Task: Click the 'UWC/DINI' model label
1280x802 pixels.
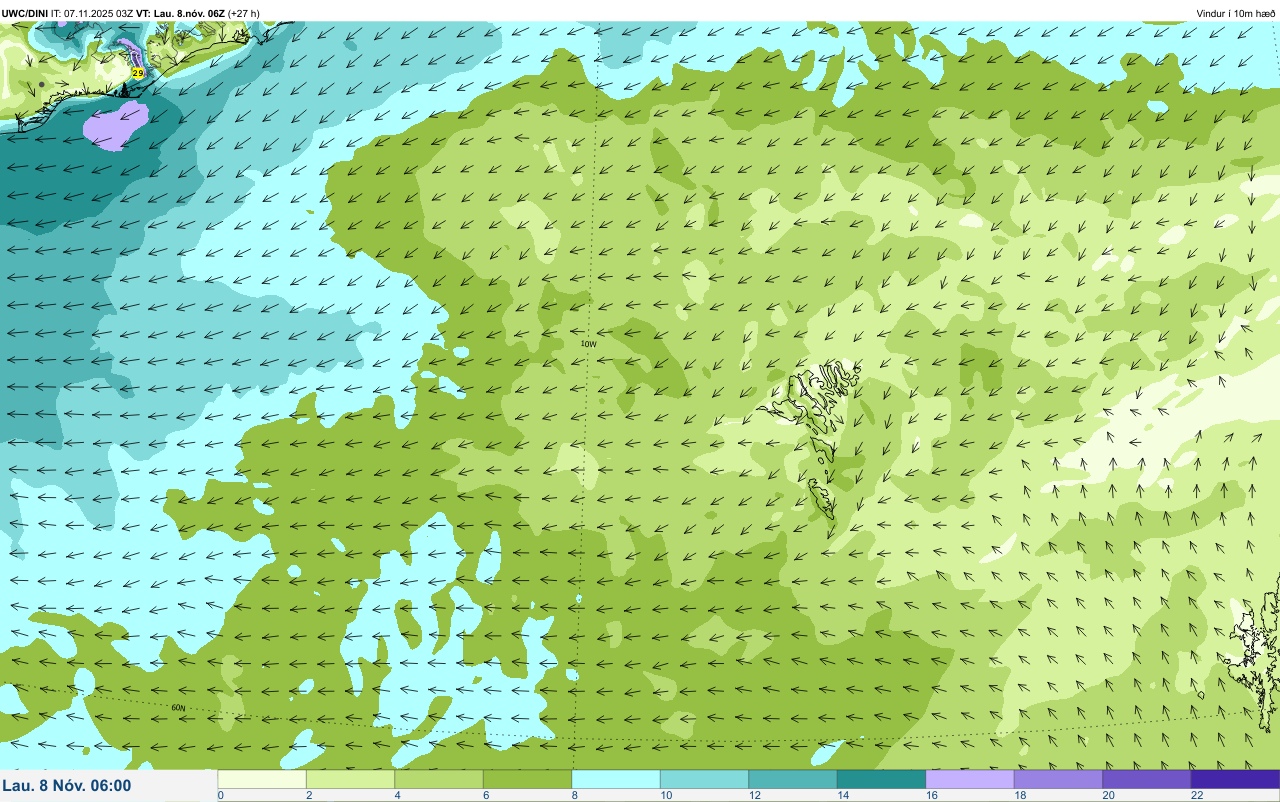Action: 24,13
